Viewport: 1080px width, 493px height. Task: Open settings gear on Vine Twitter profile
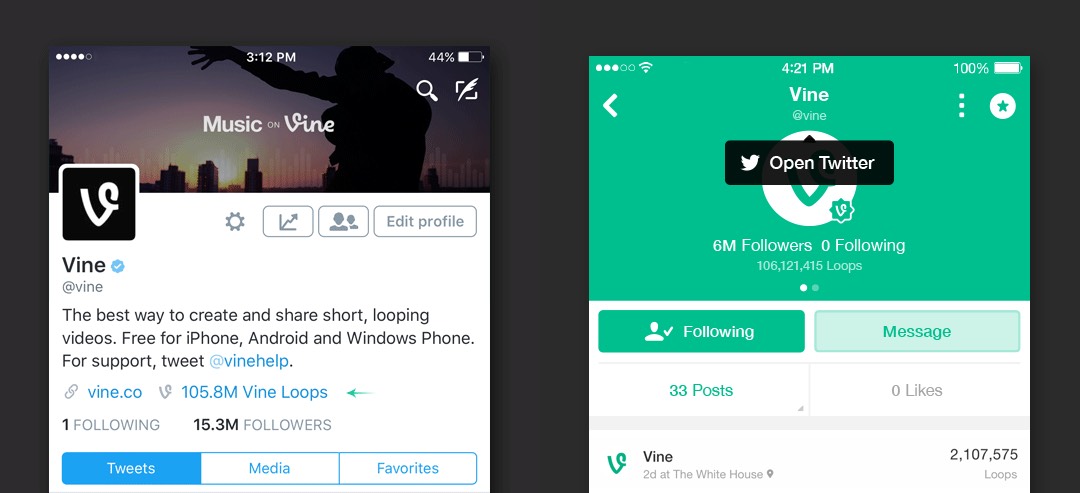tap(235, 222)
